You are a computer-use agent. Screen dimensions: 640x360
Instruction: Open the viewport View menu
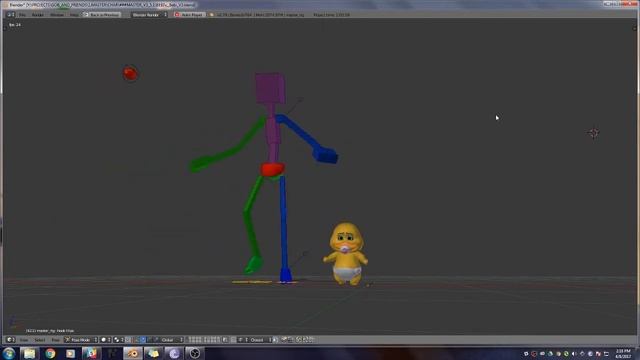24,340
